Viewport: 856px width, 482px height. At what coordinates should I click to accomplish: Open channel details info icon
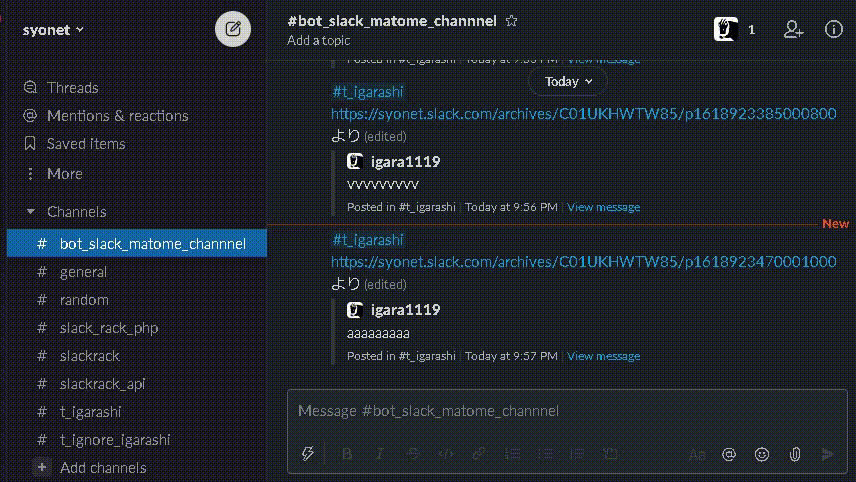(833, 29)
